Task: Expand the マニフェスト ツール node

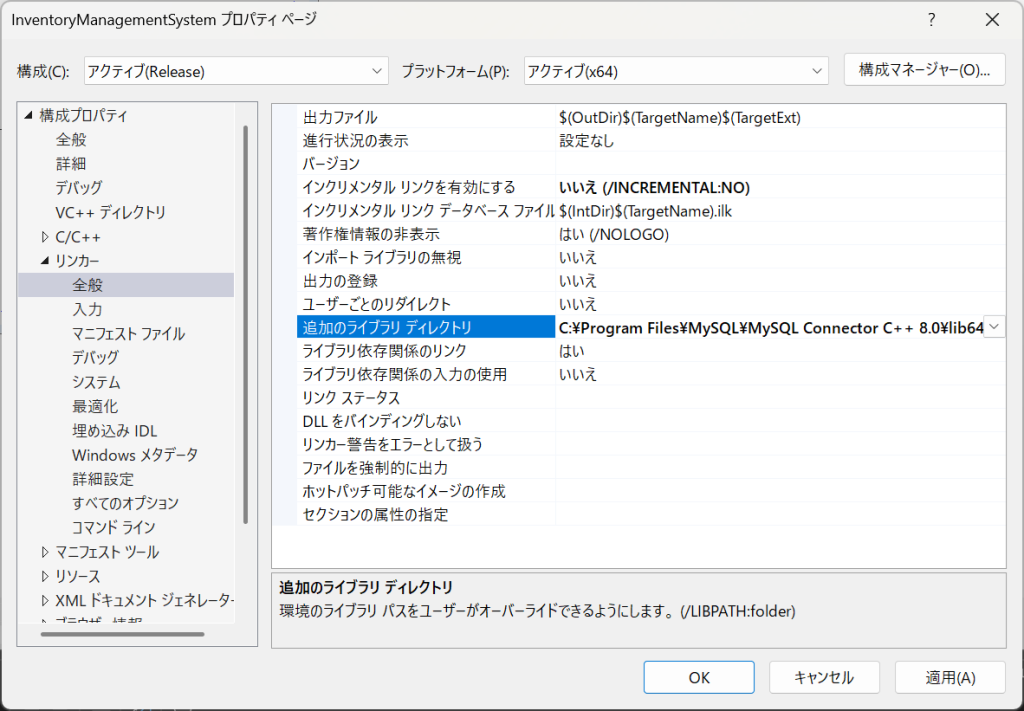Action: [x=45, y=552]
